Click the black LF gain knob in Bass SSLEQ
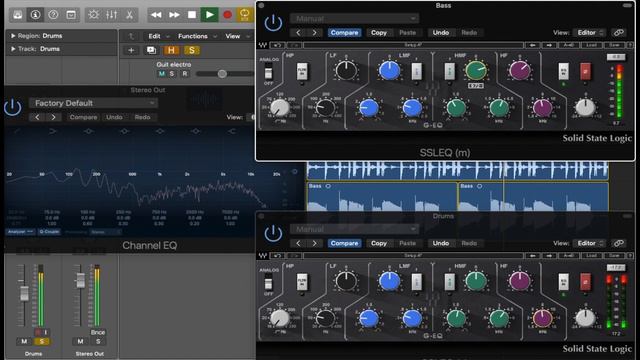The width and height of the screenshot is (640, 360). click(x=346, y=71)
